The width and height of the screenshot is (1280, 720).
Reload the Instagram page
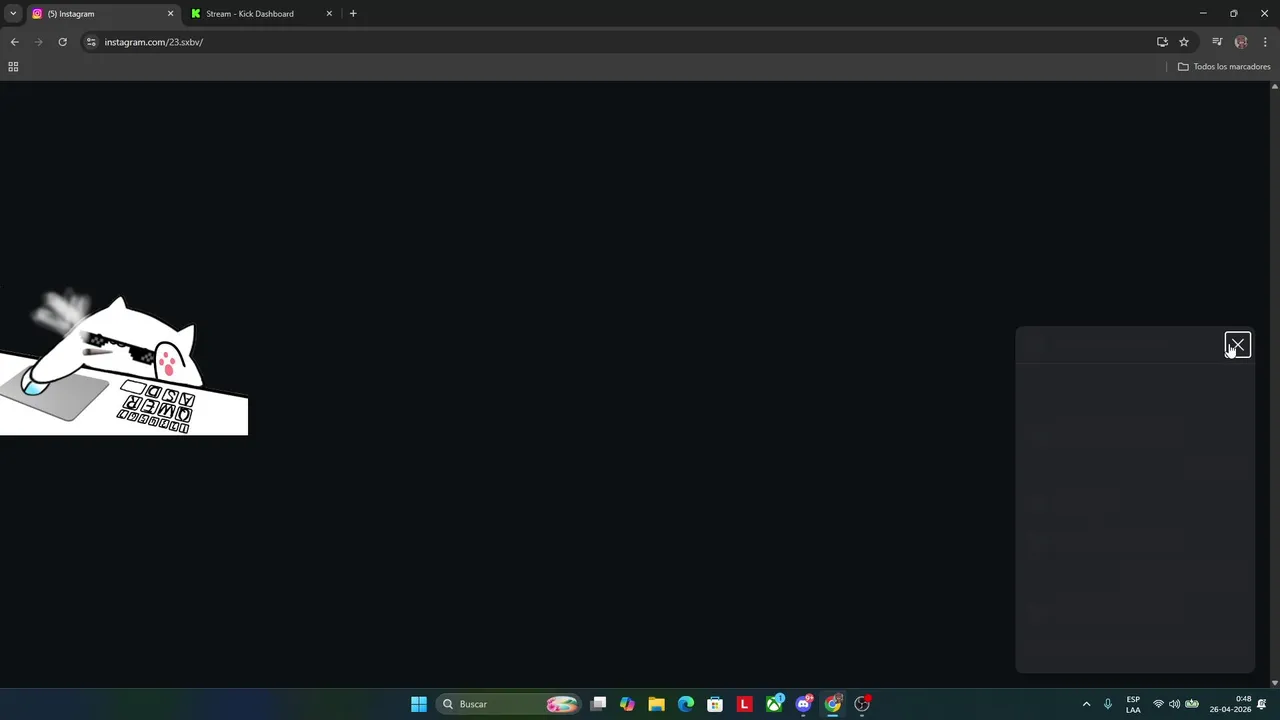(62, 42)
